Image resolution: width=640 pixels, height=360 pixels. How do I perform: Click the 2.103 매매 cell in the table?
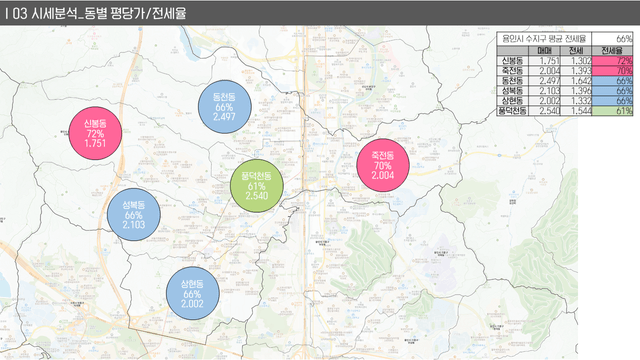[544, 91]
